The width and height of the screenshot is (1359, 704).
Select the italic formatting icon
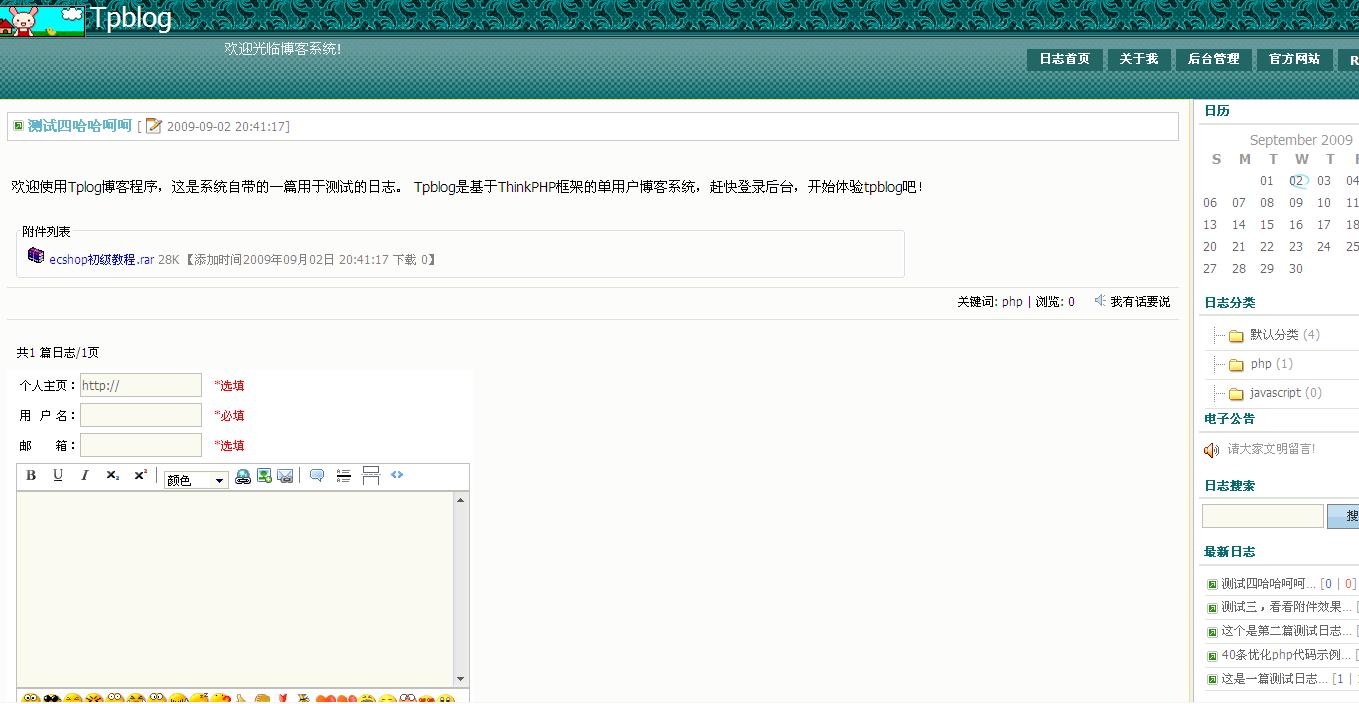click(84, 475)
